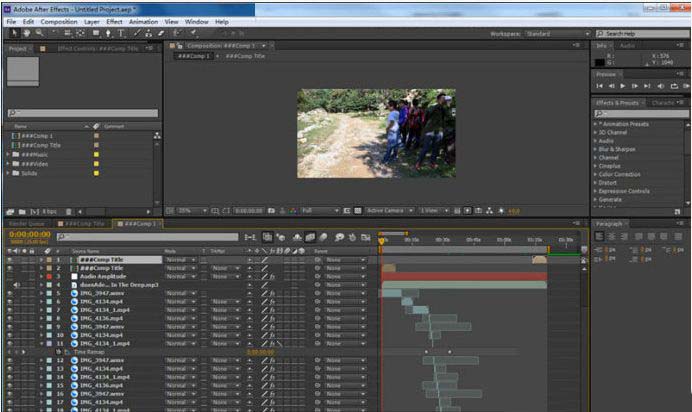The width and height of the screenshot is (692, 412).
Task: Hide the Audio Amplitude layer
Action: point(9,276)
